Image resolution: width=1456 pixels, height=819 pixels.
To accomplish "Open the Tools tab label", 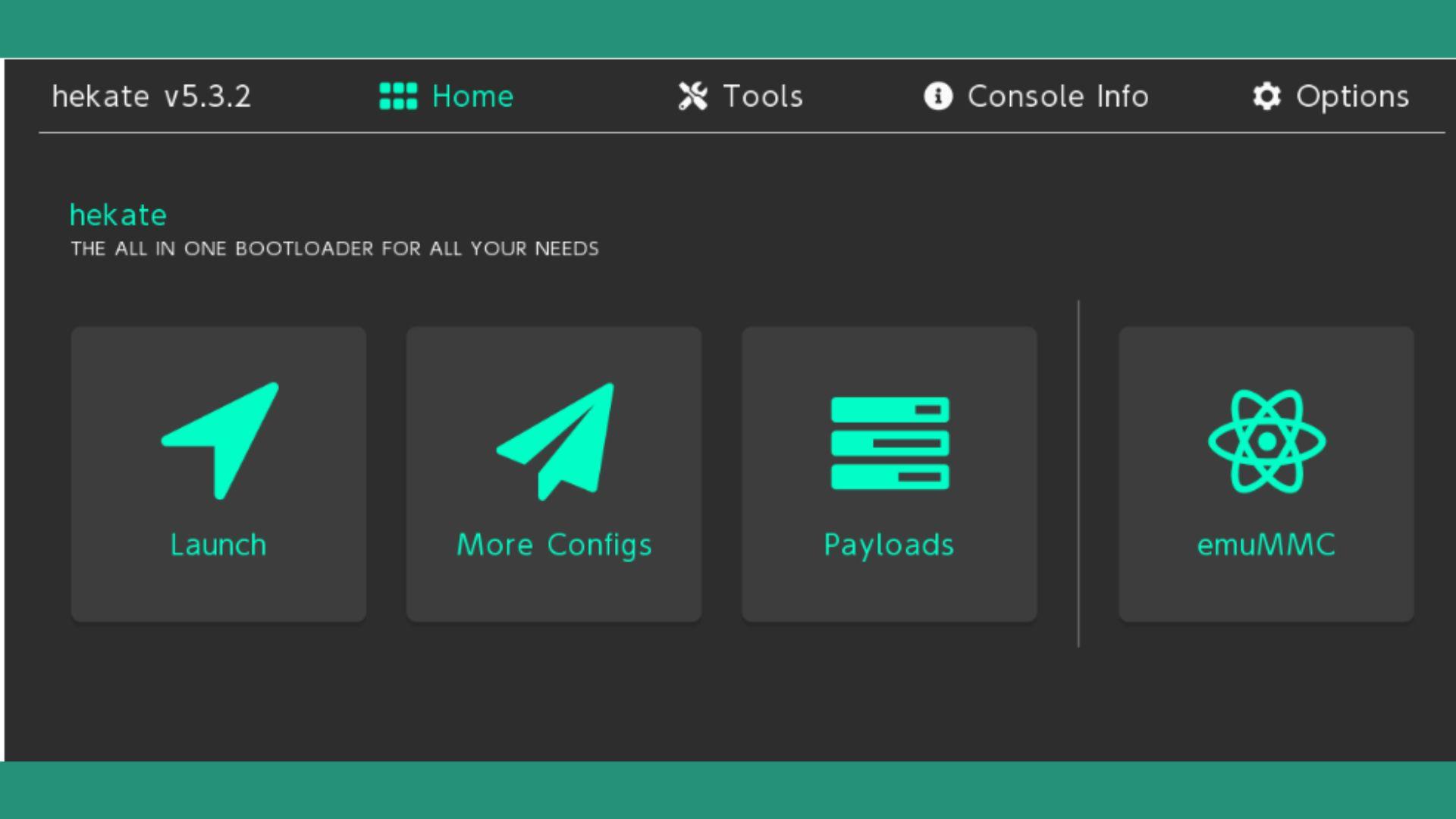I will pos(763,96).
